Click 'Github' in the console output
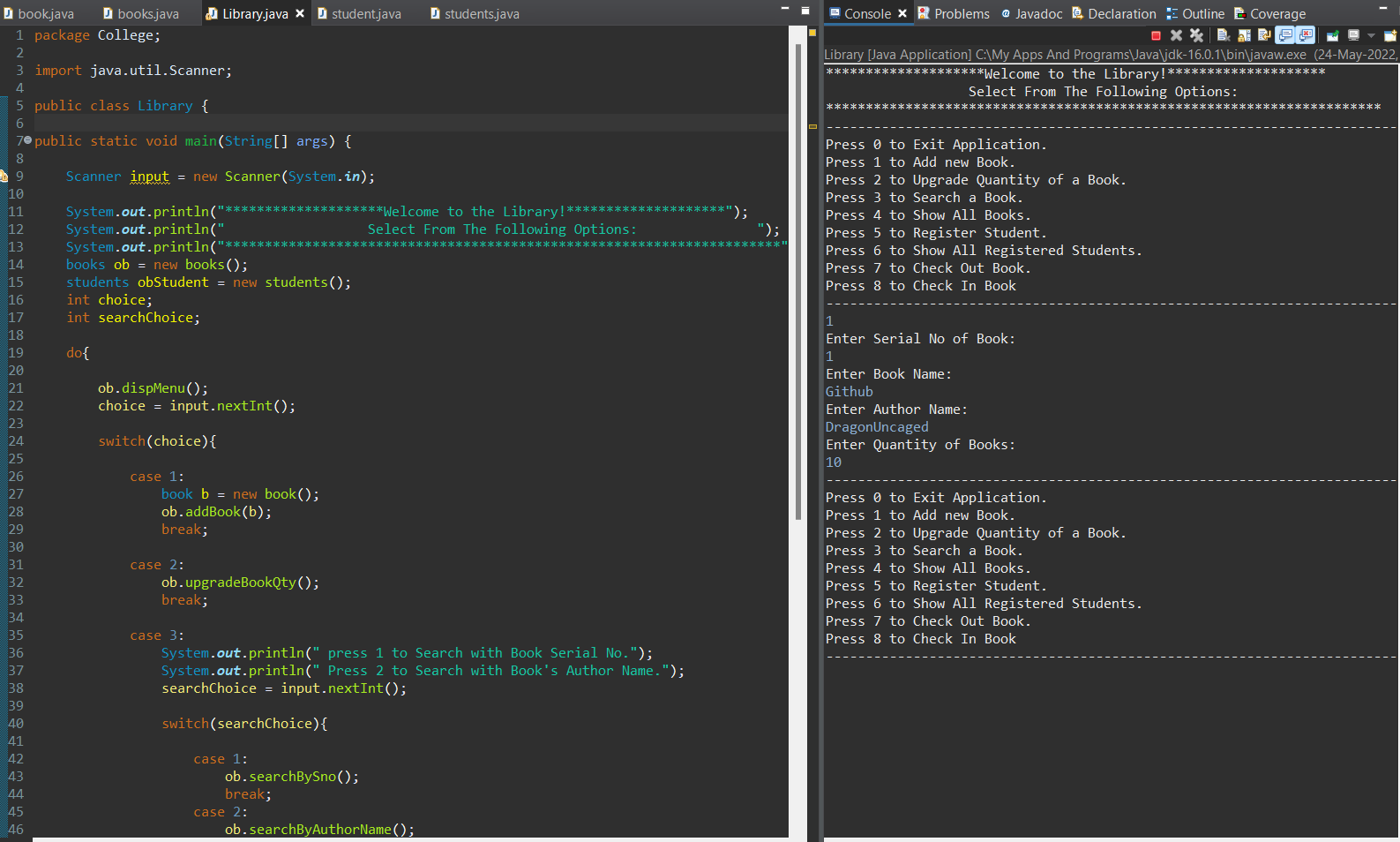The image size is (1400, 842). (850, 392)
